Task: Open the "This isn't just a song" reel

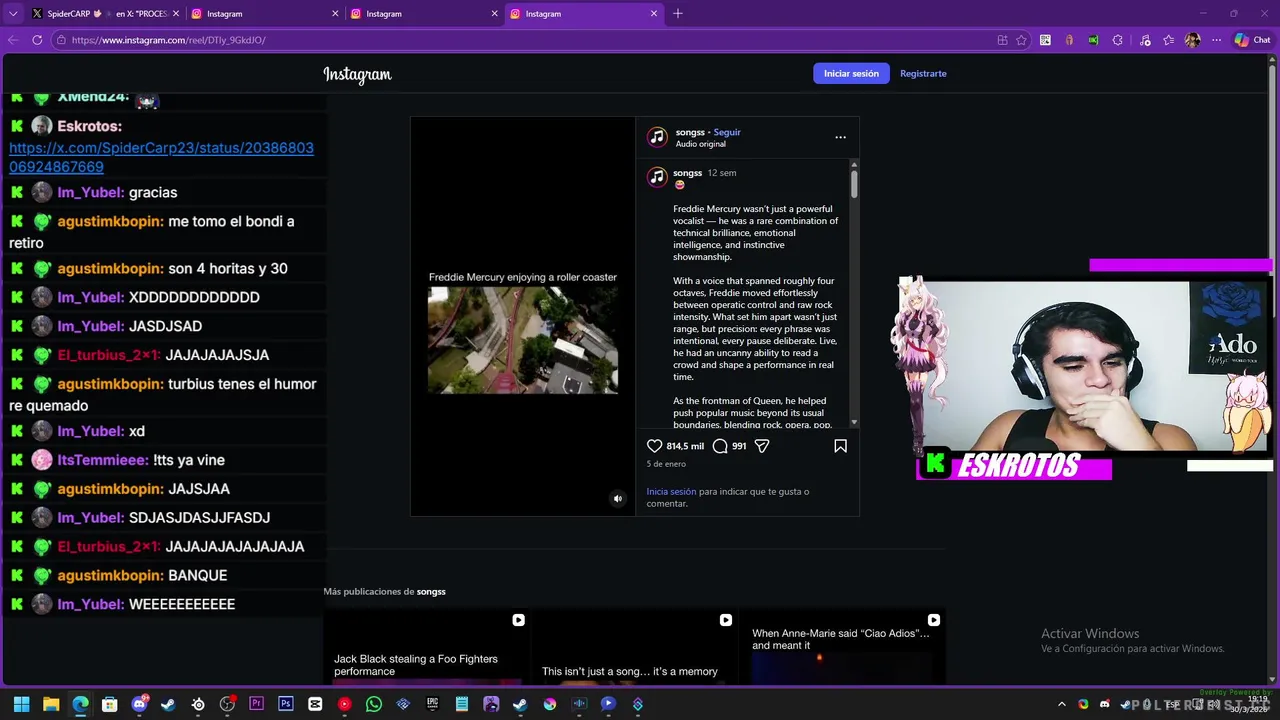Action: (x=633, y=648)
